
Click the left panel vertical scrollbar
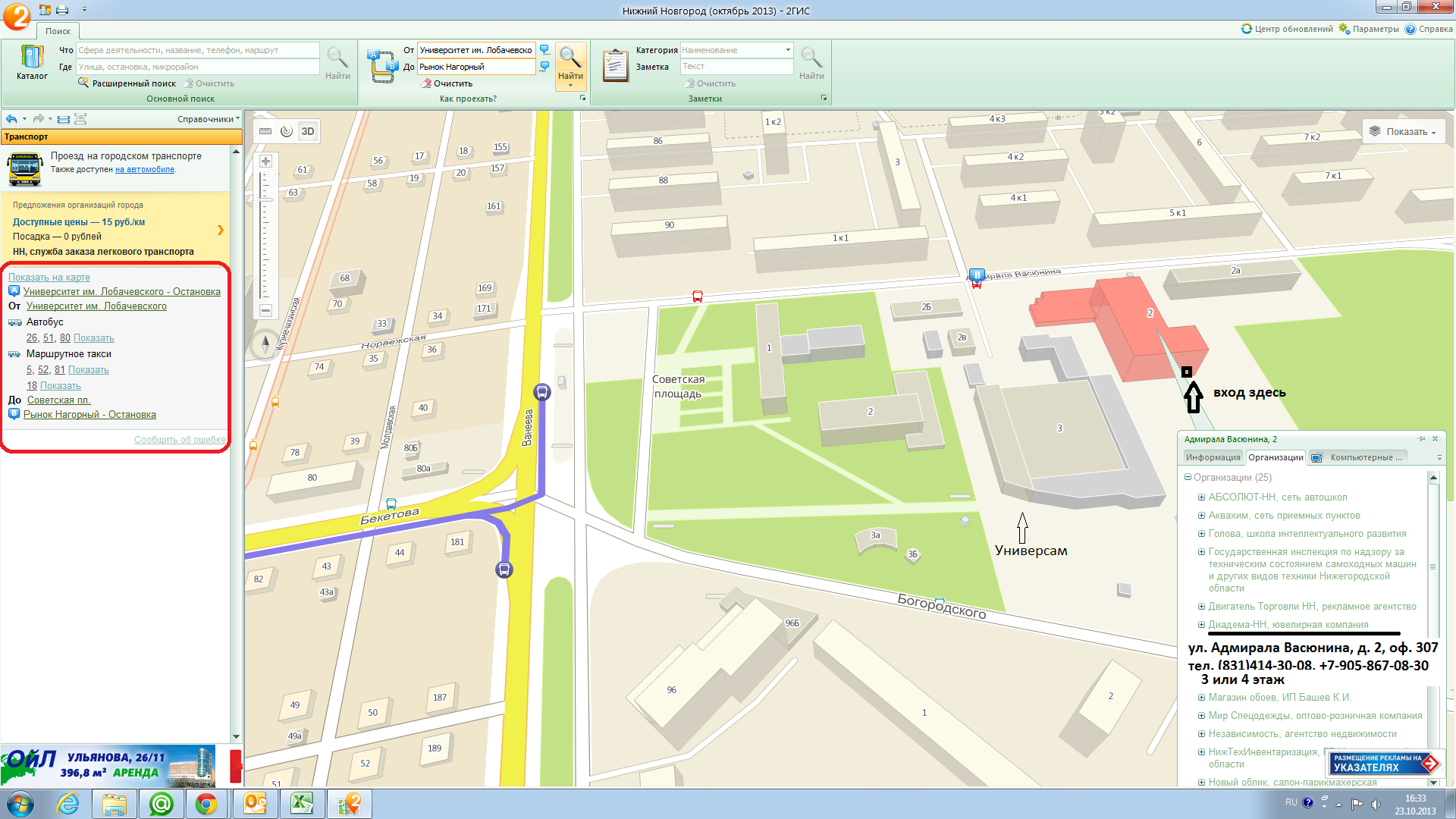click(x=236, y=444)
